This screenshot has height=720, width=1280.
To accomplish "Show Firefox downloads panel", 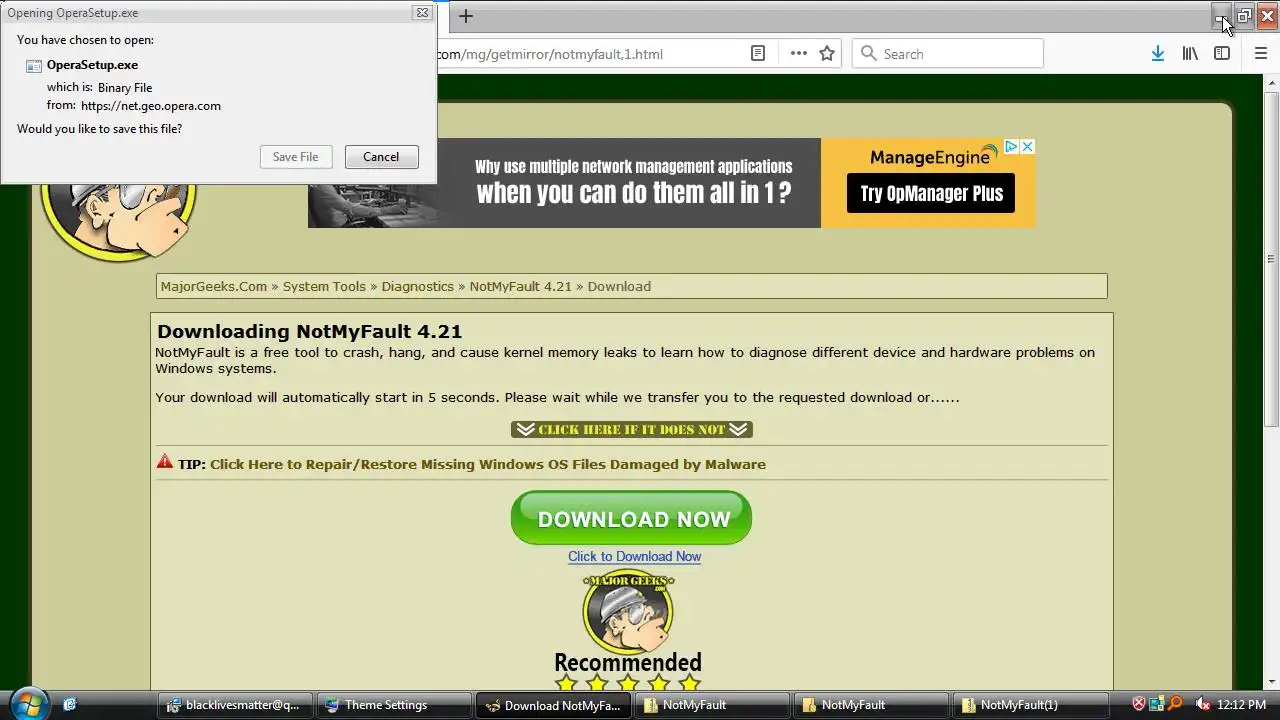I will click(x=1157, y=54).
